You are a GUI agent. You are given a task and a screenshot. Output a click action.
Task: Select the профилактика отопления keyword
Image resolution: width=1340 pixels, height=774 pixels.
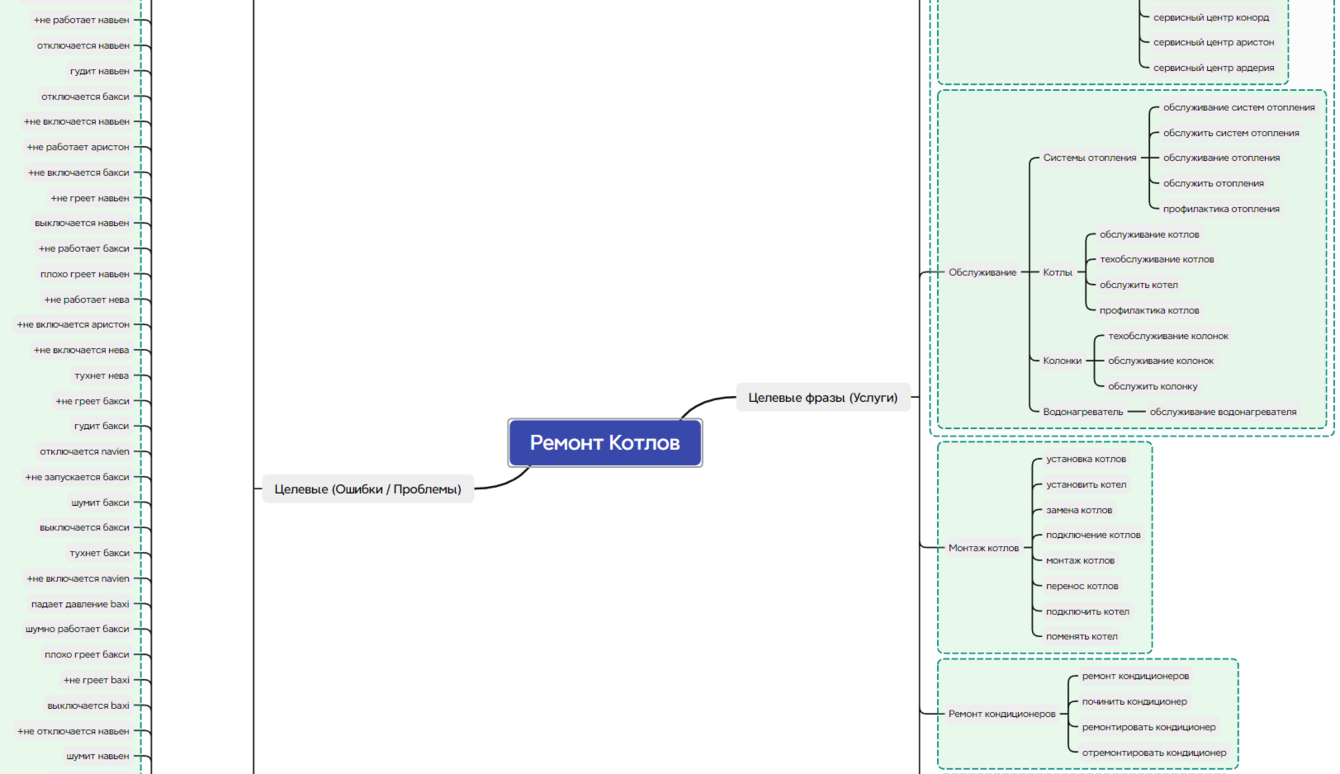coord(1221,208)
